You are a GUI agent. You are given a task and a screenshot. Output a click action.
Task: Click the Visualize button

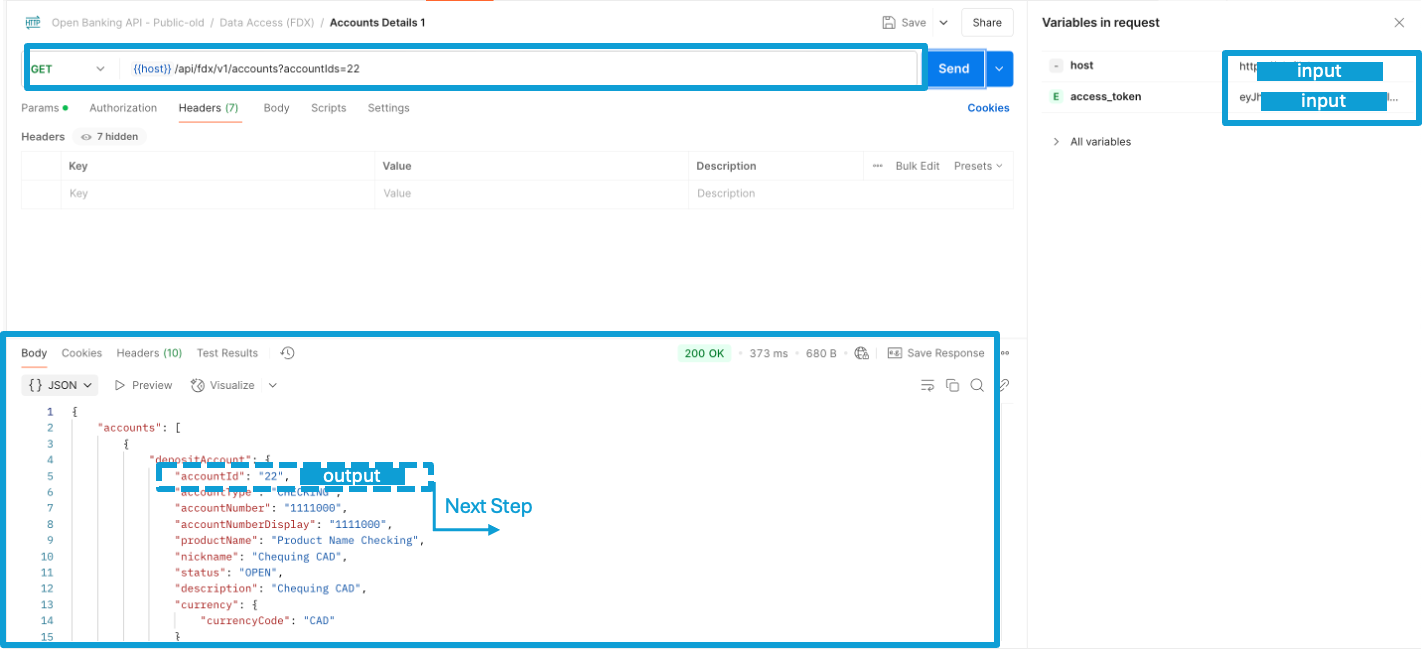click(x=222, y=385)
